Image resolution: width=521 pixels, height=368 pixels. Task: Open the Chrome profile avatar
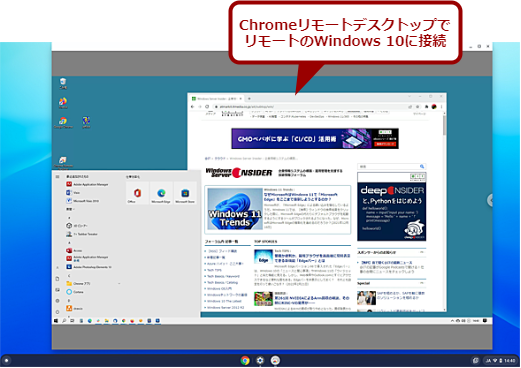tap(434, 107)
